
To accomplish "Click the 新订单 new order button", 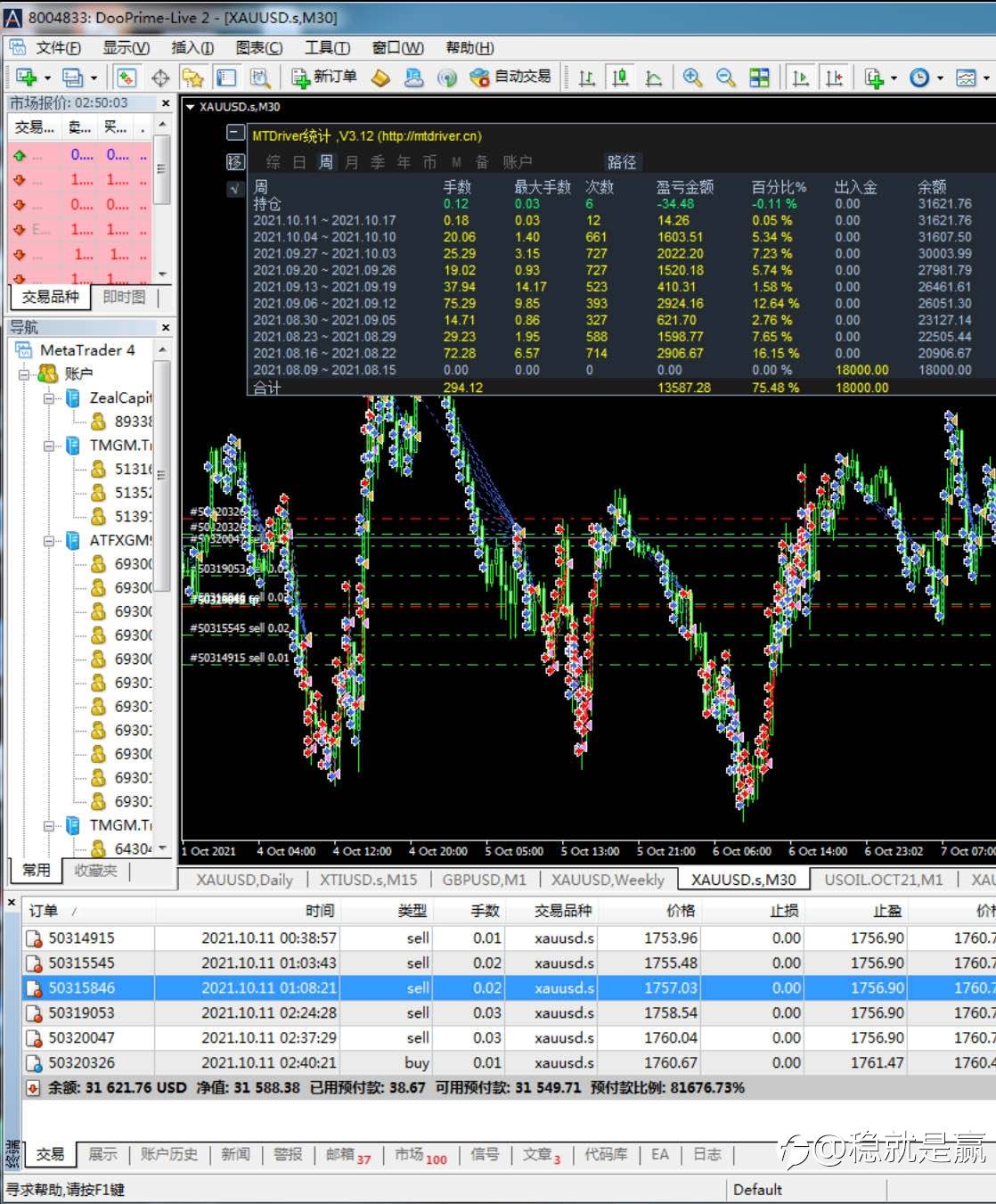I will pyautogui.click(x=324, y=78).
